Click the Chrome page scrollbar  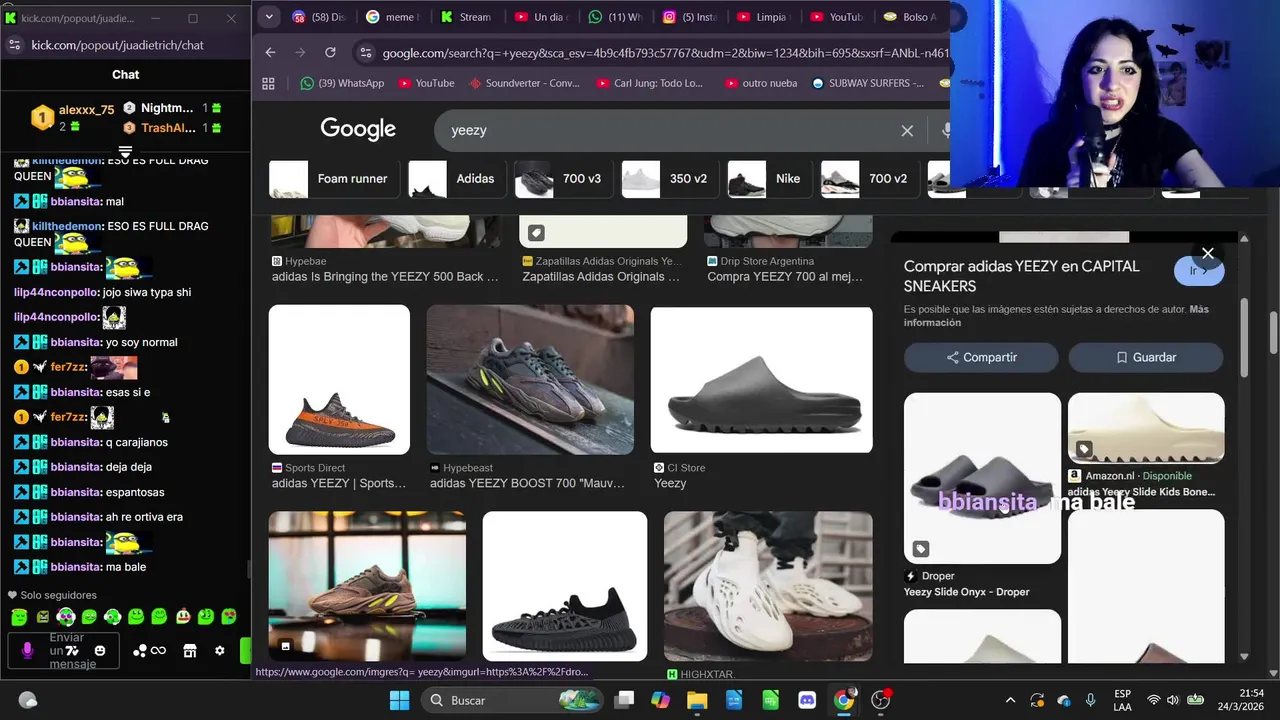pyautogui.click(x=1274, y=333)
